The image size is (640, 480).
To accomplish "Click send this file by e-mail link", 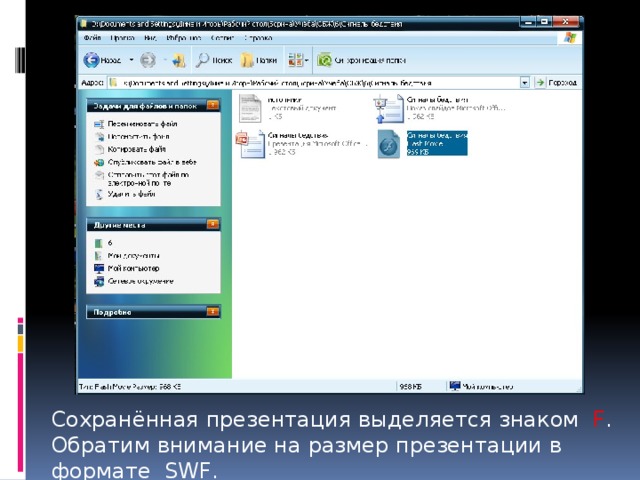I will coord(148,179).
